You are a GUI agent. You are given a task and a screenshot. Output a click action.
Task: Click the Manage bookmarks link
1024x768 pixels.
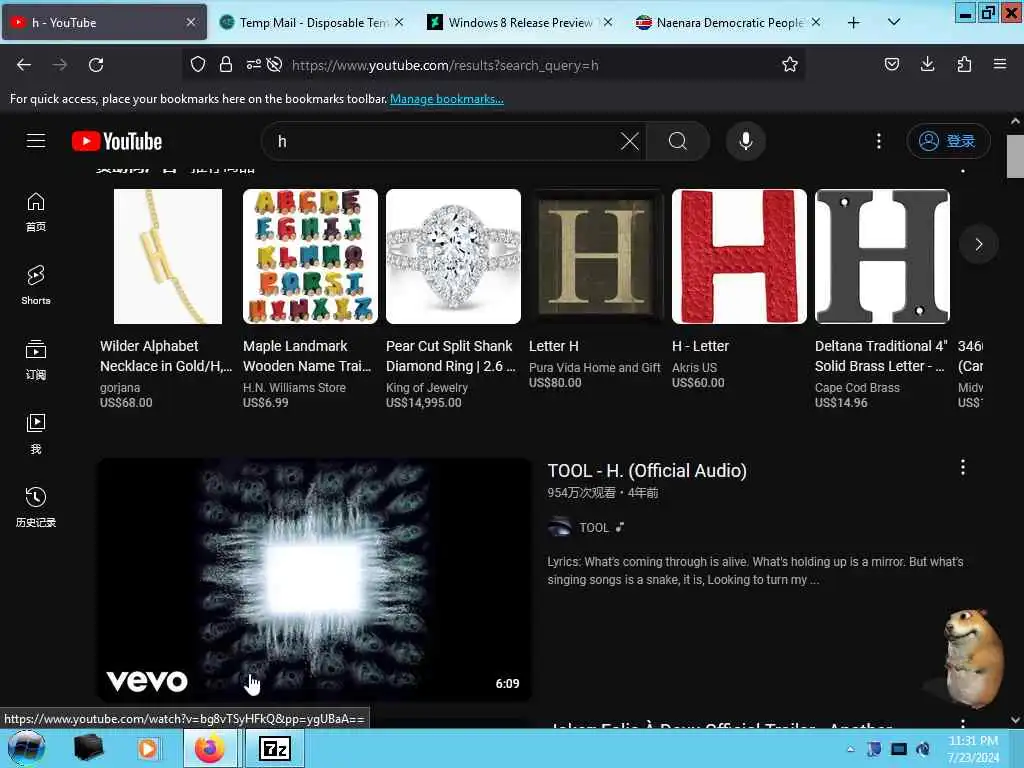pos(447,99)
